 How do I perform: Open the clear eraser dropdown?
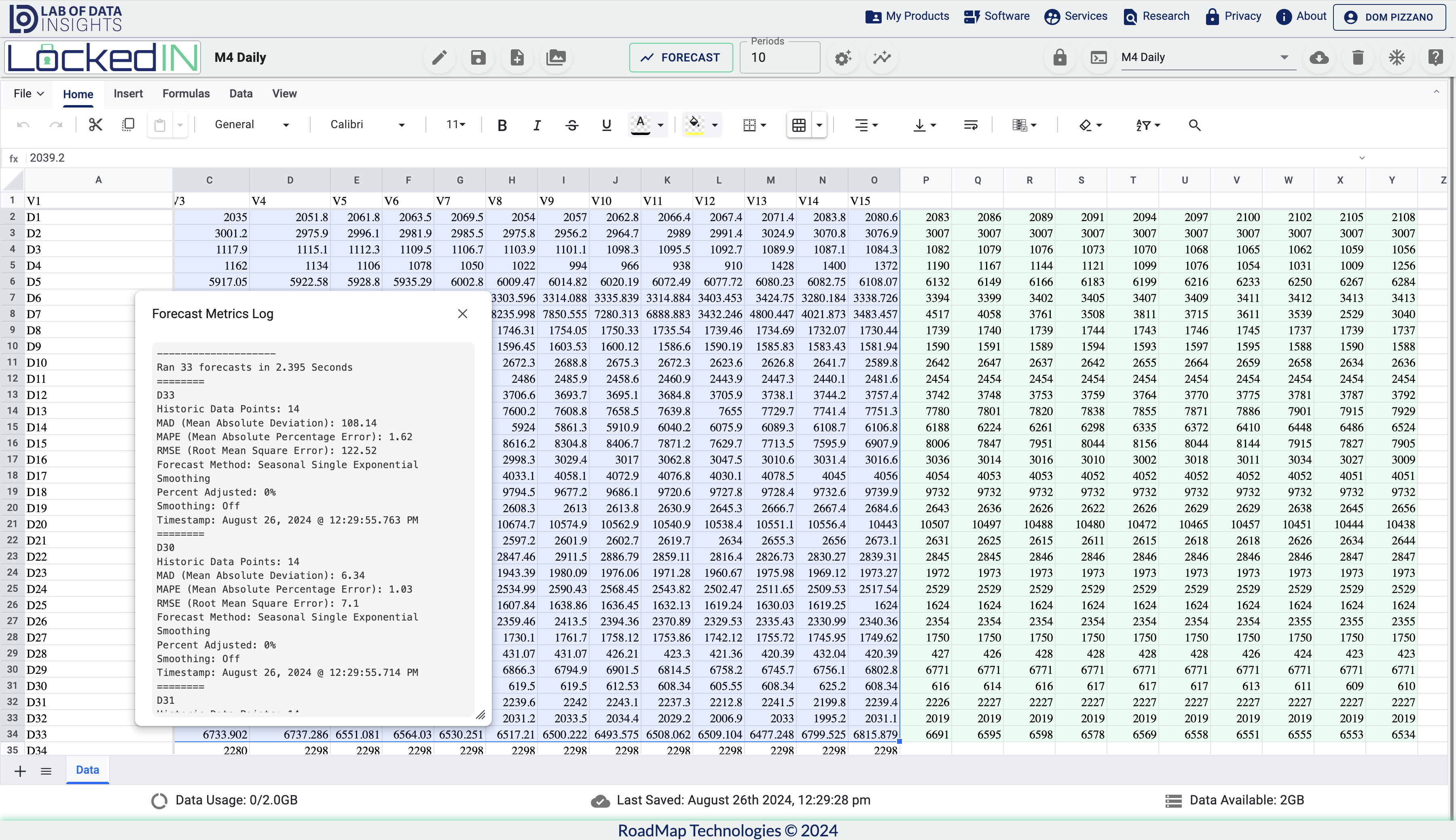point(1091,125)
